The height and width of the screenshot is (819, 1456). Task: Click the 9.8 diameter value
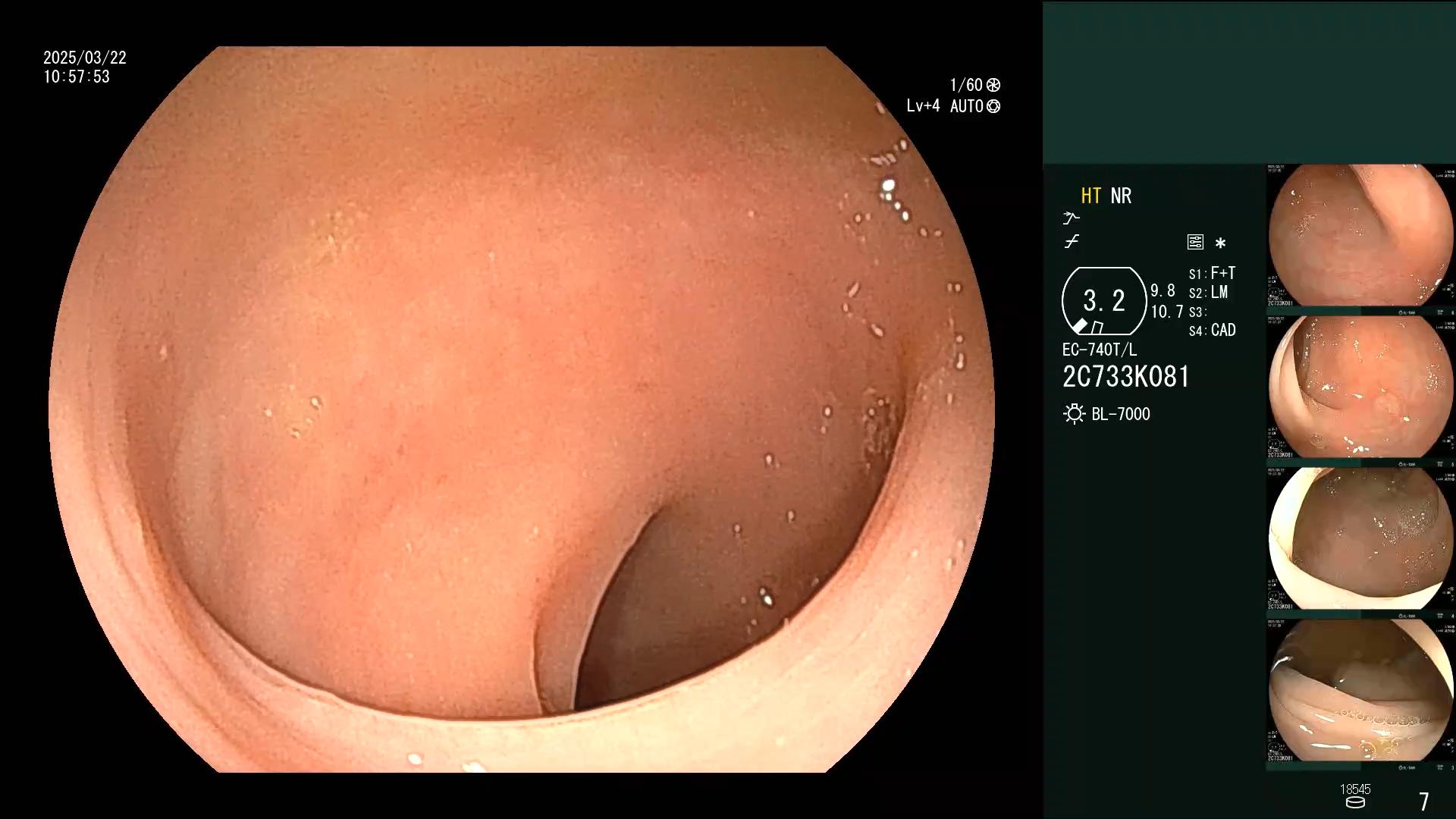1163,290
